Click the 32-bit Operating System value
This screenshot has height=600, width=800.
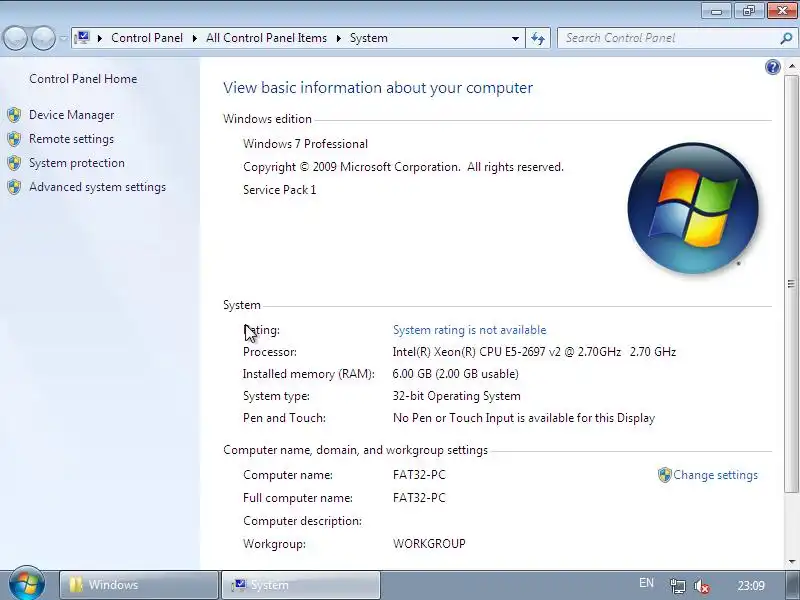coord(457,396)
